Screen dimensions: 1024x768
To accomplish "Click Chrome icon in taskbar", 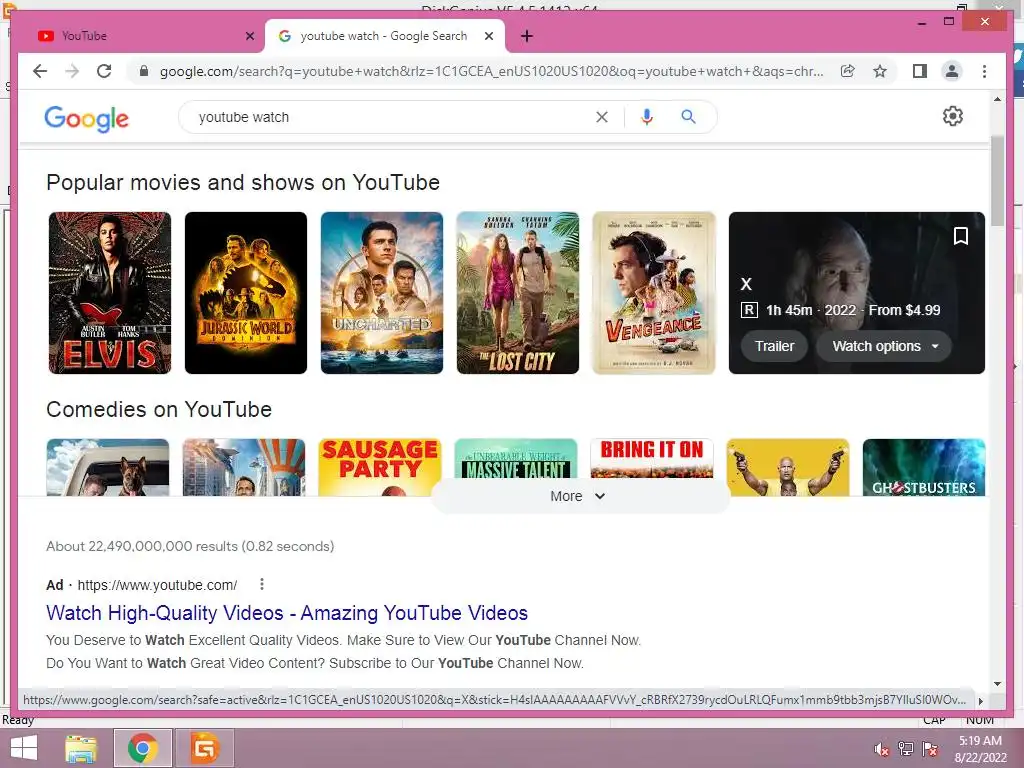I will pyautogui.click(x=143, y=748).
